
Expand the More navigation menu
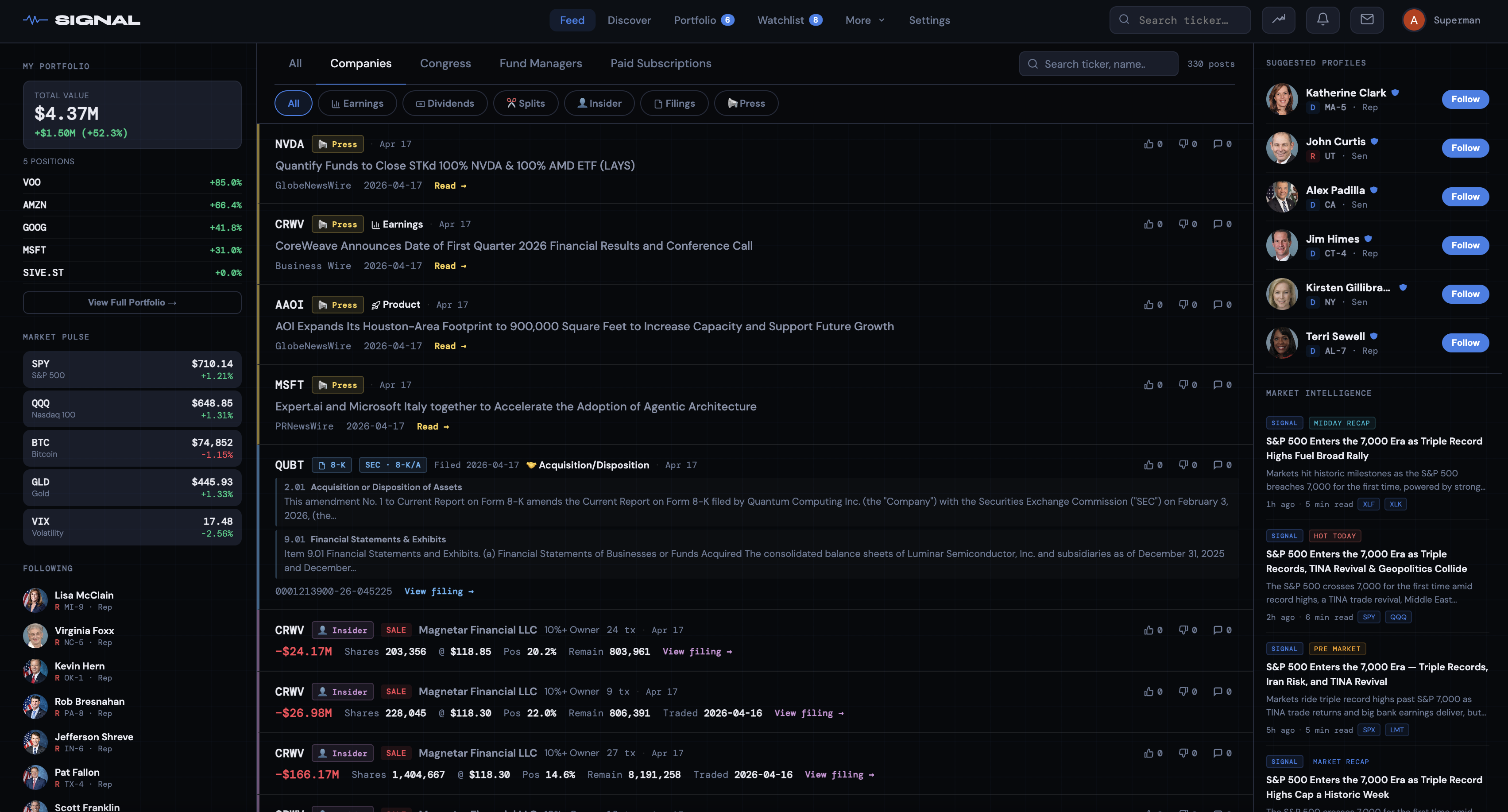click(864, 20)
